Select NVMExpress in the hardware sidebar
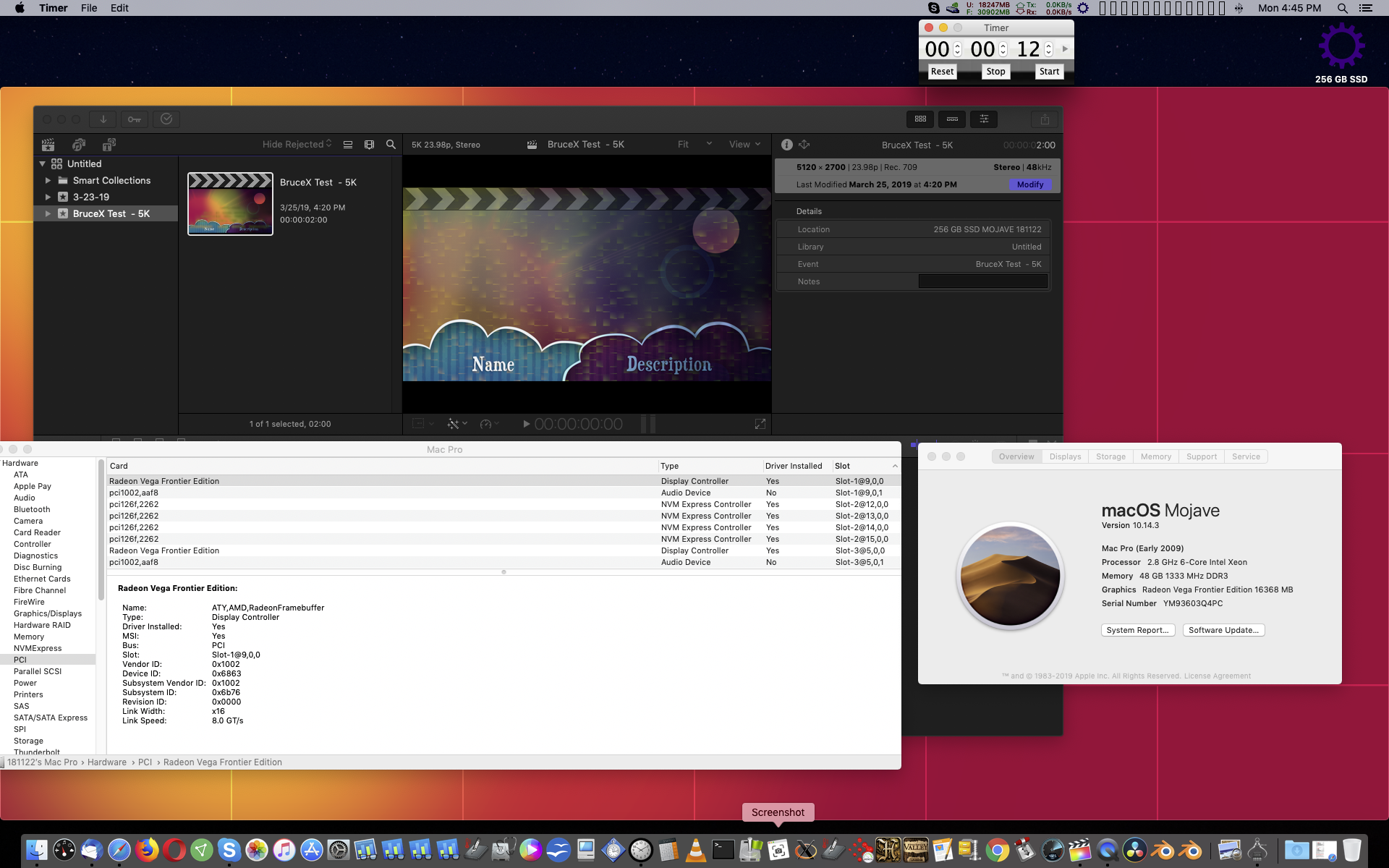Viewport: 1389px width, 868px height. tap(38, 648)
